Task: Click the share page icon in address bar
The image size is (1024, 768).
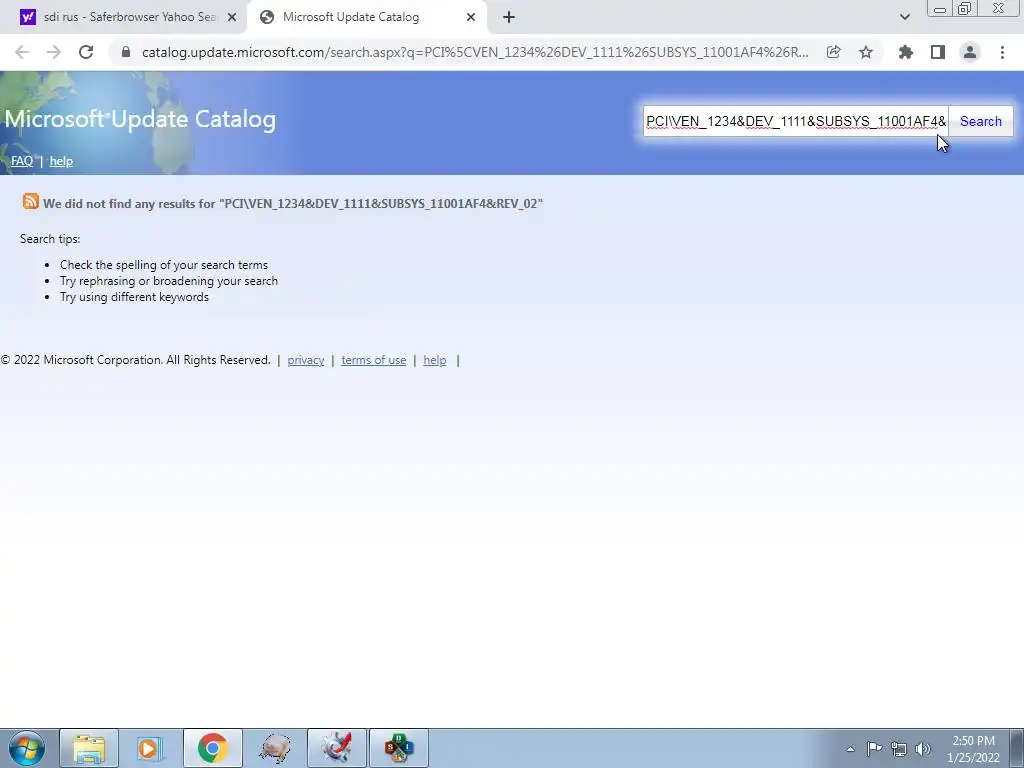Action: [x=833, y=52]
